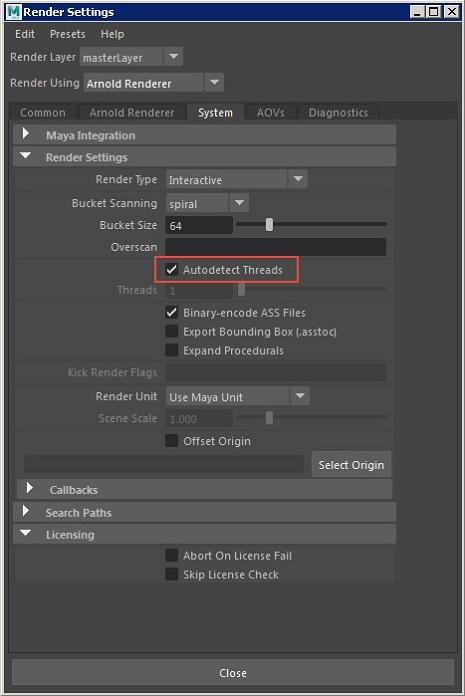
Task: Open the Render Using dropdown
Action: click(154, 83)
